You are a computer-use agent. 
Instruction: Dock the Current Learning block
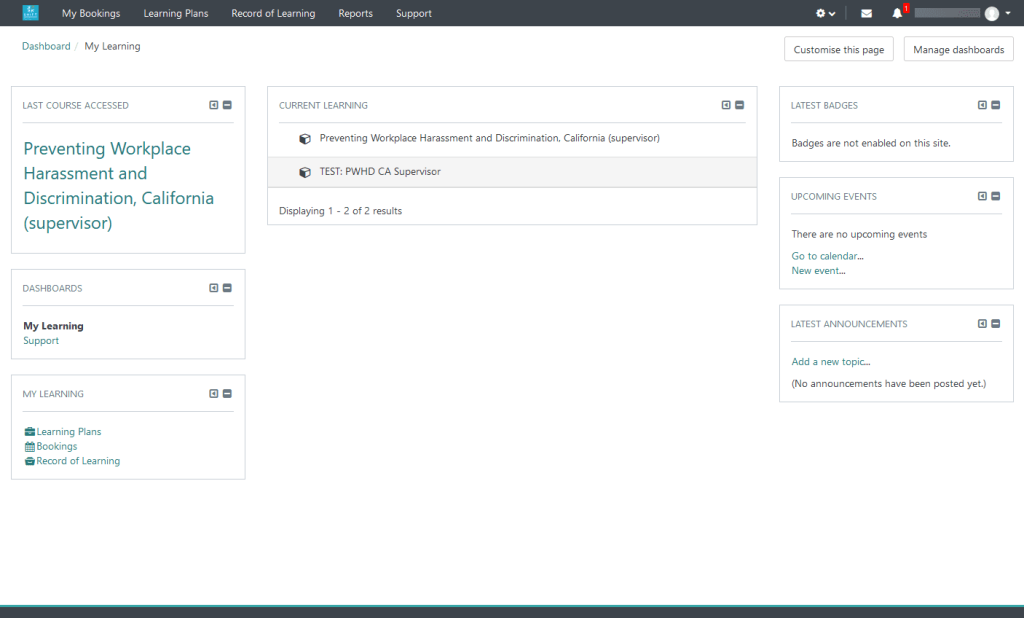726,105
